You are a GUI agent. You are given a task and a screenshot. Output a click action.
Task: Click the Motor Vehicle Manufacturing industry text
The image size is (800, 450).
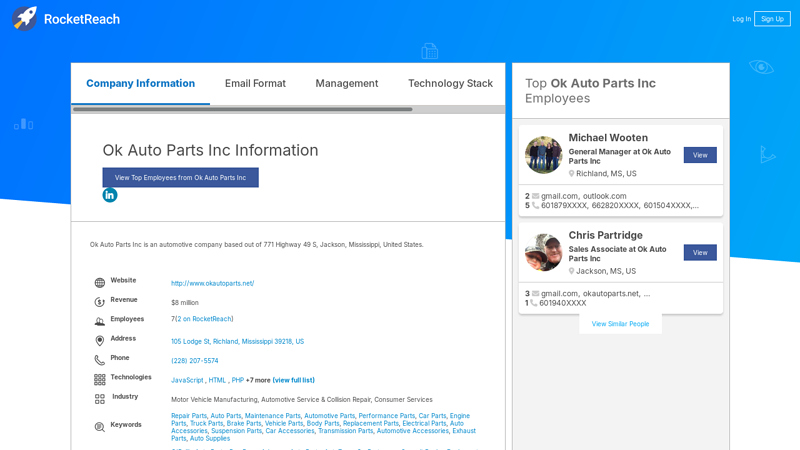[214, 399]
